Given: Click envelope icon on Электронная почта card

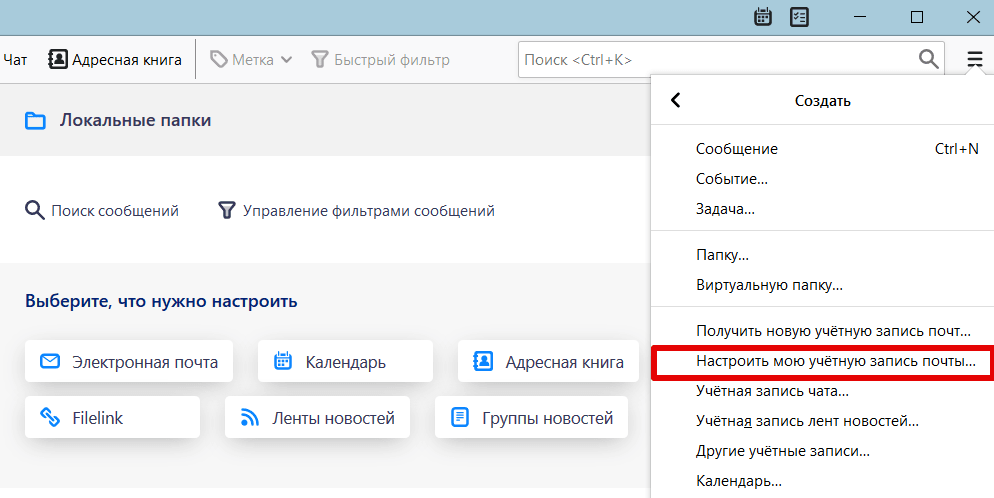Looking at the screenshot, I should pyautogui.click(x=49, y=361).
